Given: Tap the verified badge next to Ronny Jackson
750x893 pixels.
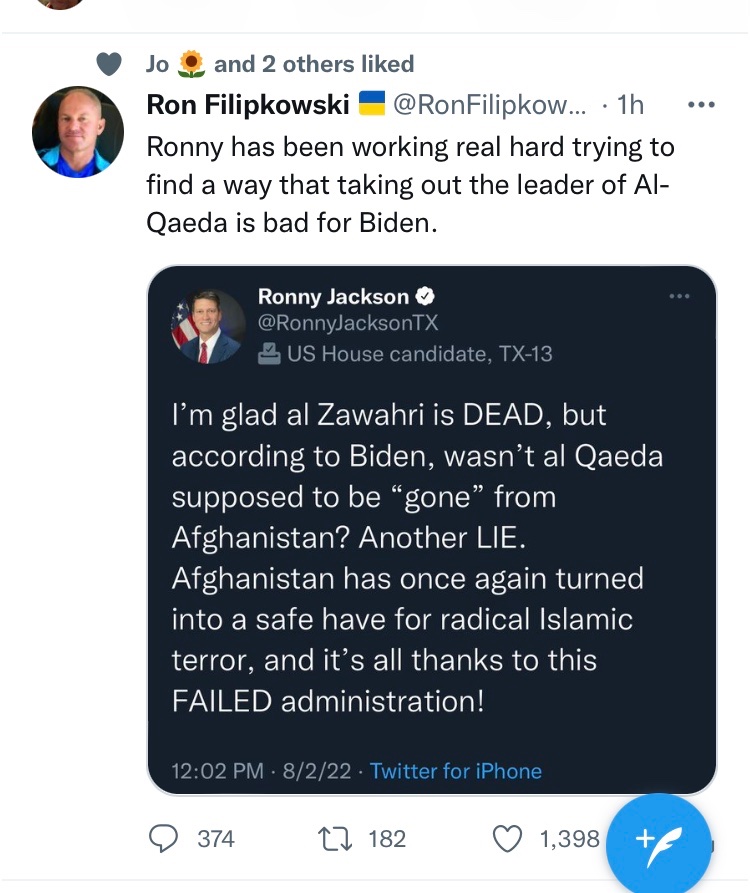Looking at the screenshot, I should point(424,297).
